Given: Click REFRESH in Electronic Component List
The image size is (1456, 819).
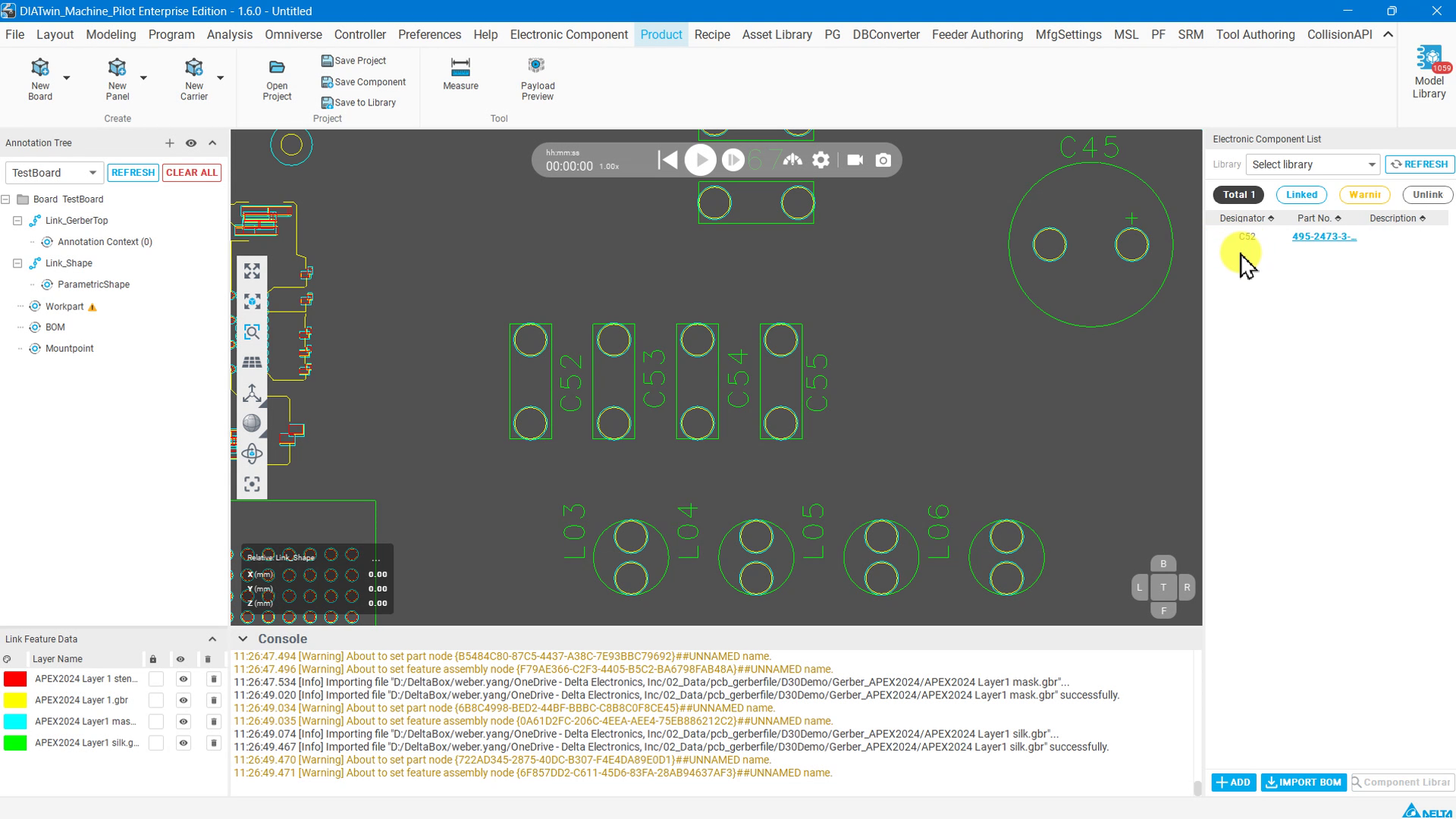Looking at the screenshot, I should pos(1420,165).
